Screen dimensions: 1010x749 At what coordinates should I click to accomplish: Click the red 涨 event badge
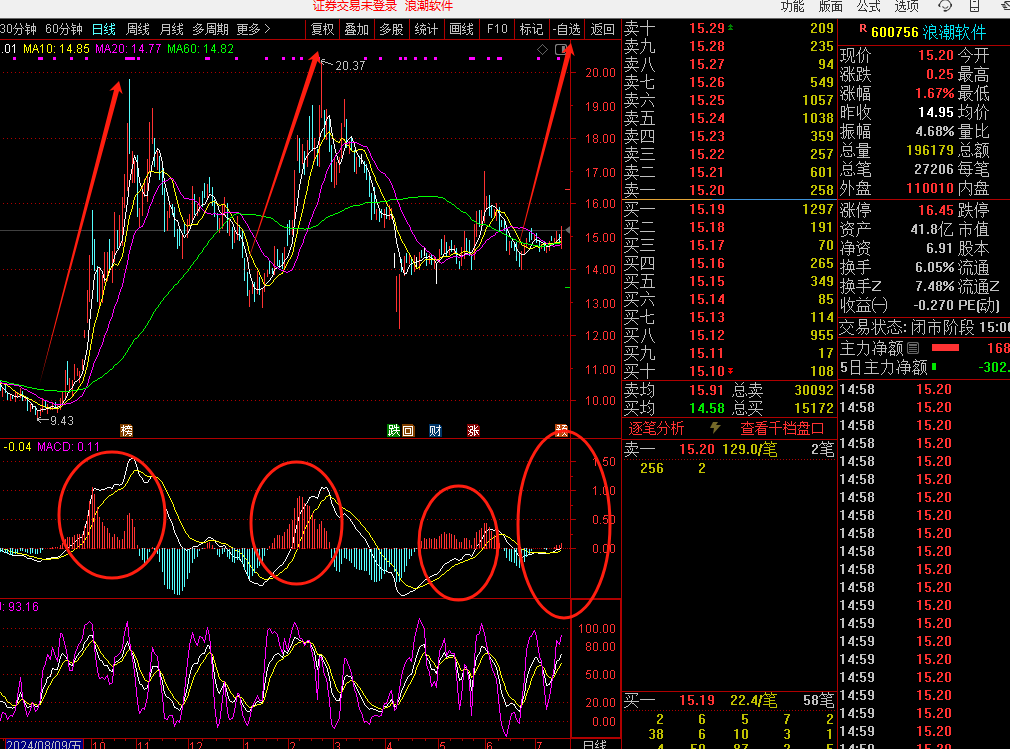pyautogui.click(x=473, y=431)
